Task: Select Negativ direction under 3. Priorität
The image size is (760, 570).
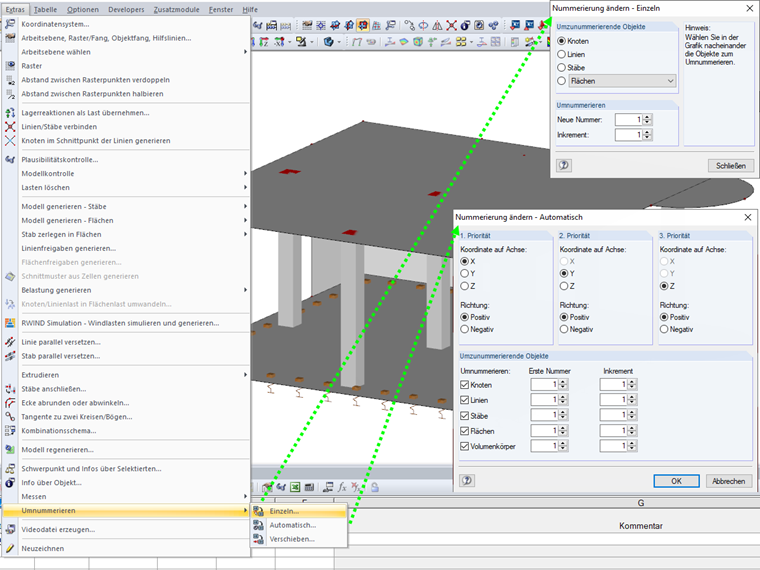Action: pos(664,329)
